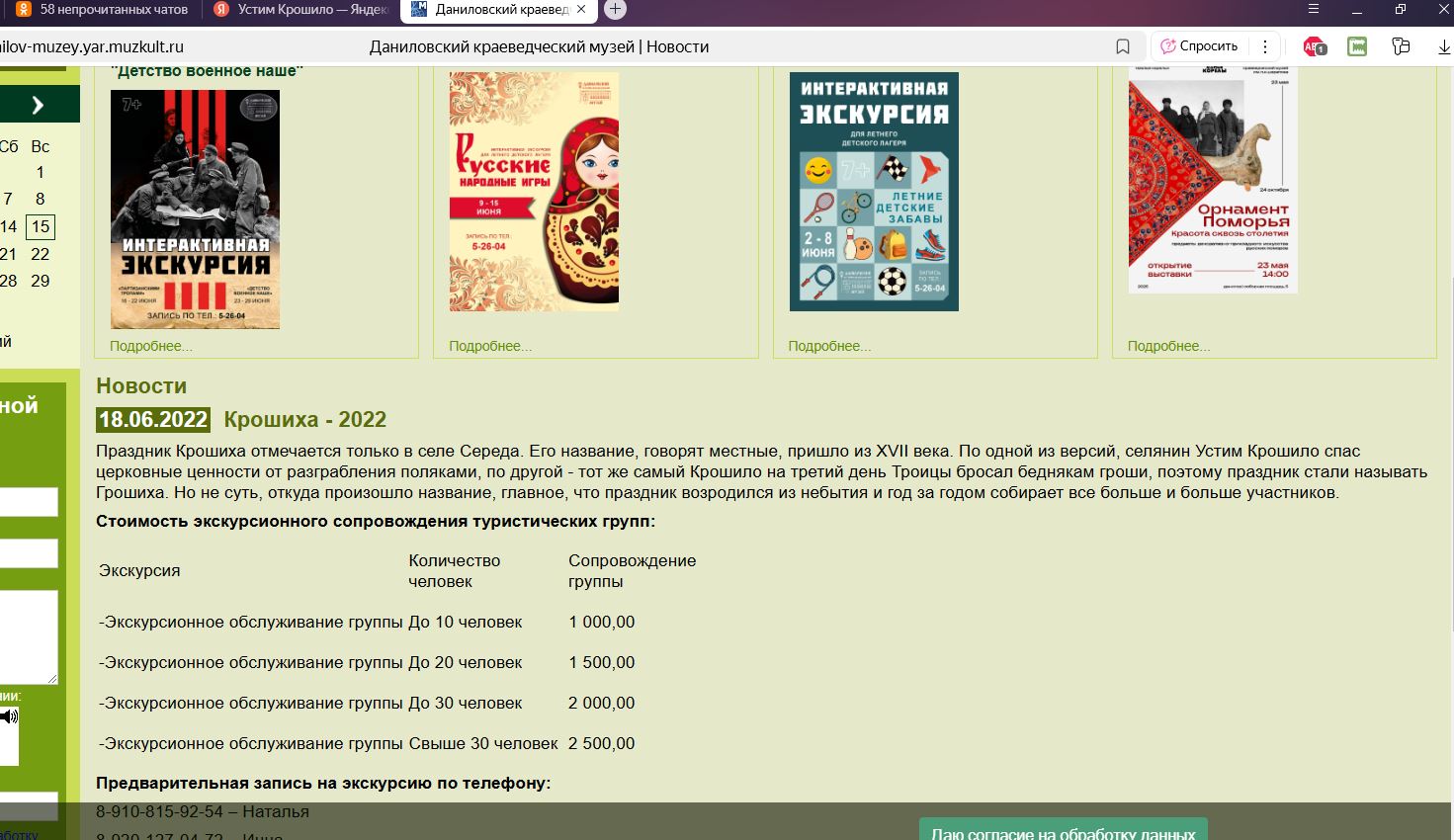Viewport: 1454px width, 840px height.
Task: Click the 1 000,00 price cell
Action: tap(601, 622)
